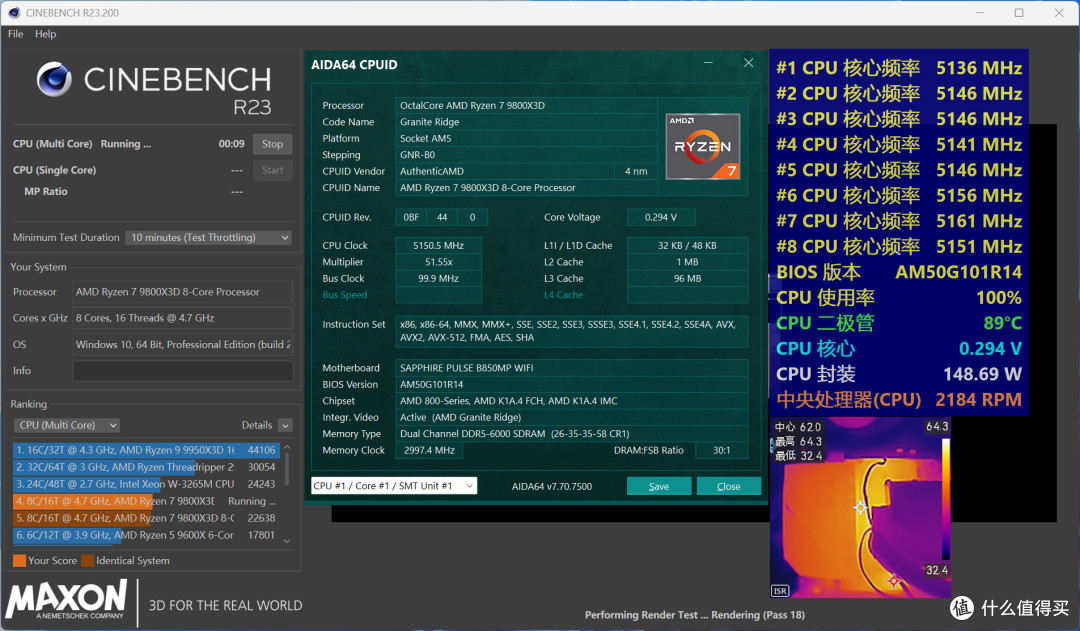Click the Cores x GHz field

183,318
